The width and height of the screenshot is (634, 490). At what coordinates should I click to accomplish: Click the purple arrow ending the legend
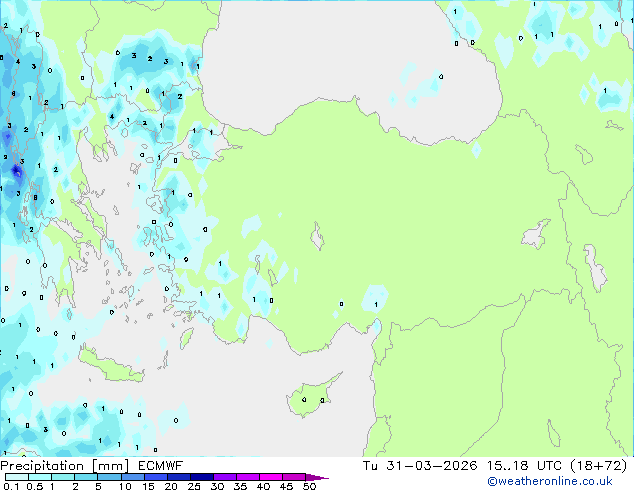point(317,477)
